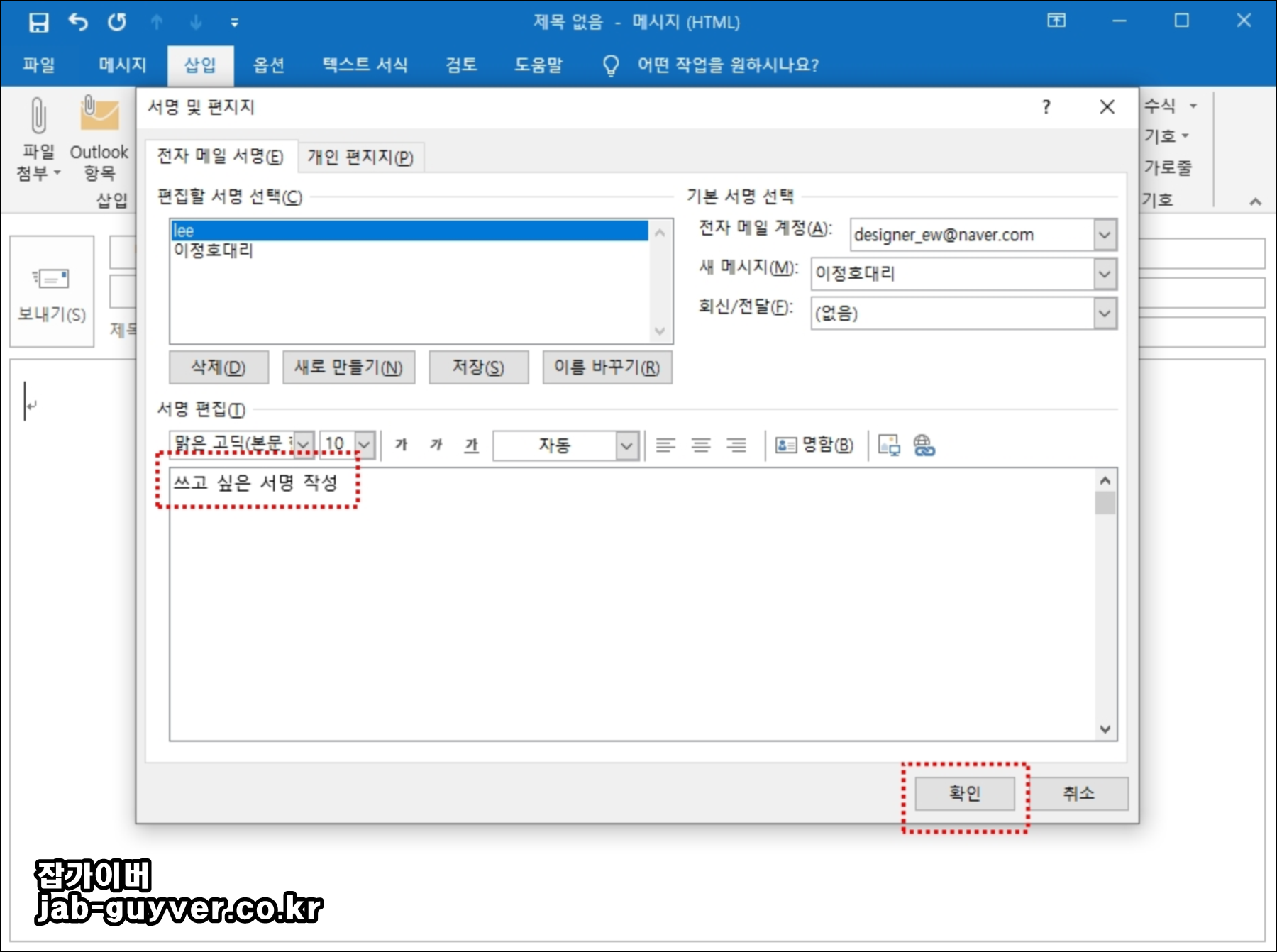Select the 검토 ribbon tab

(x=460, y=65)
